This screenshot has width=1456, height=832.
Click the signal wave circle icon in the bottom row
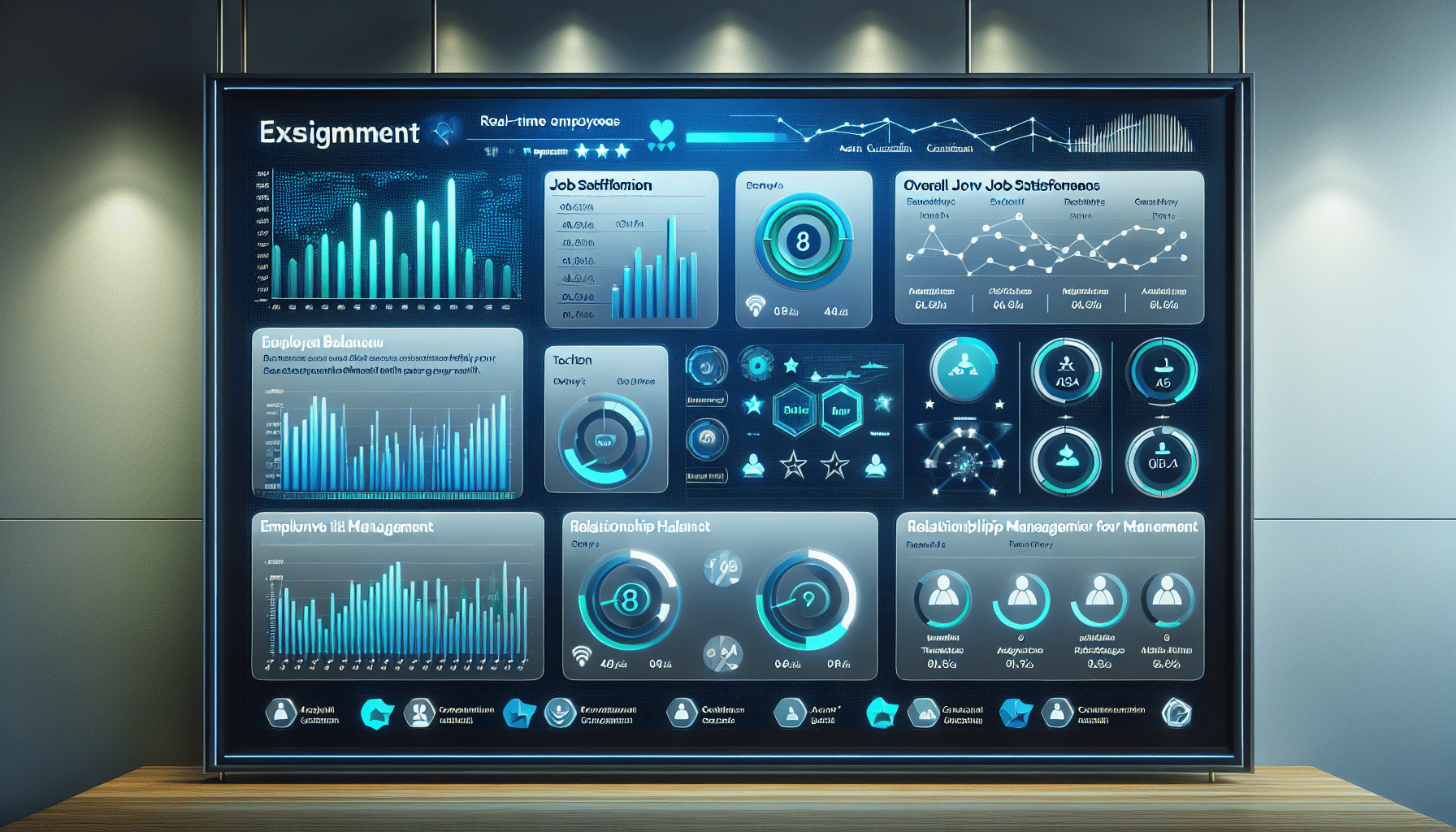(560, 713)
